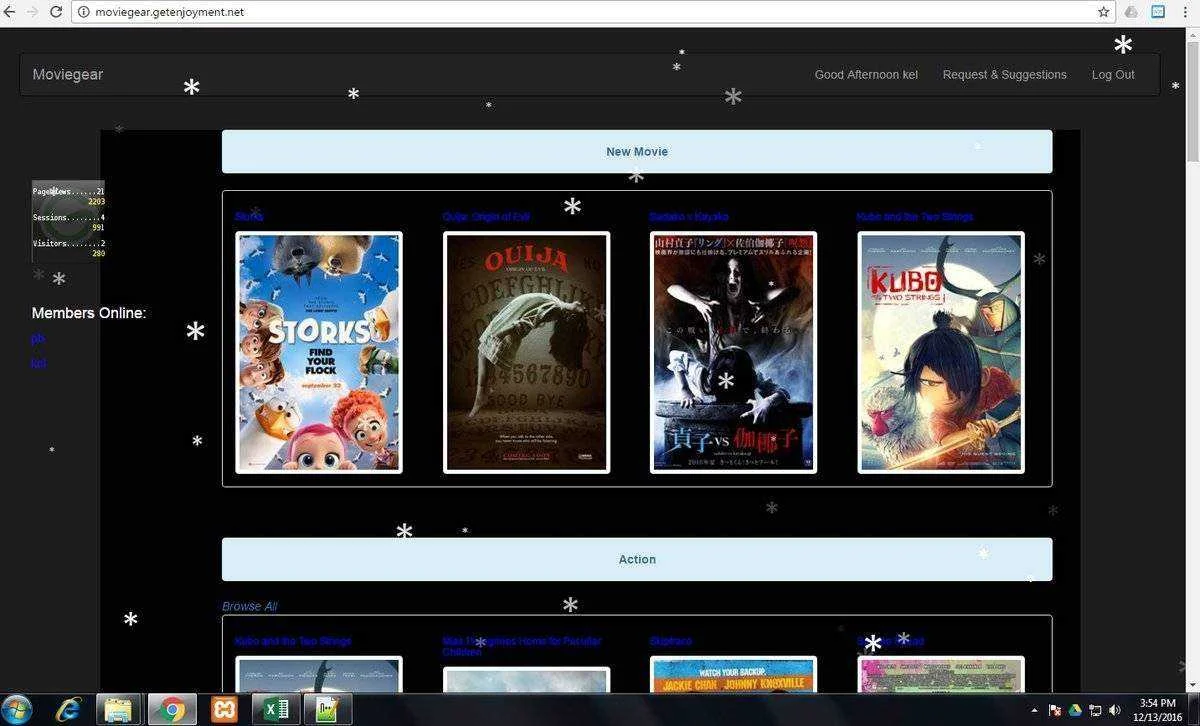Click the grey cloud extension icon
Viewport: 1200px width, 726px height.
tap(1131, 12)
